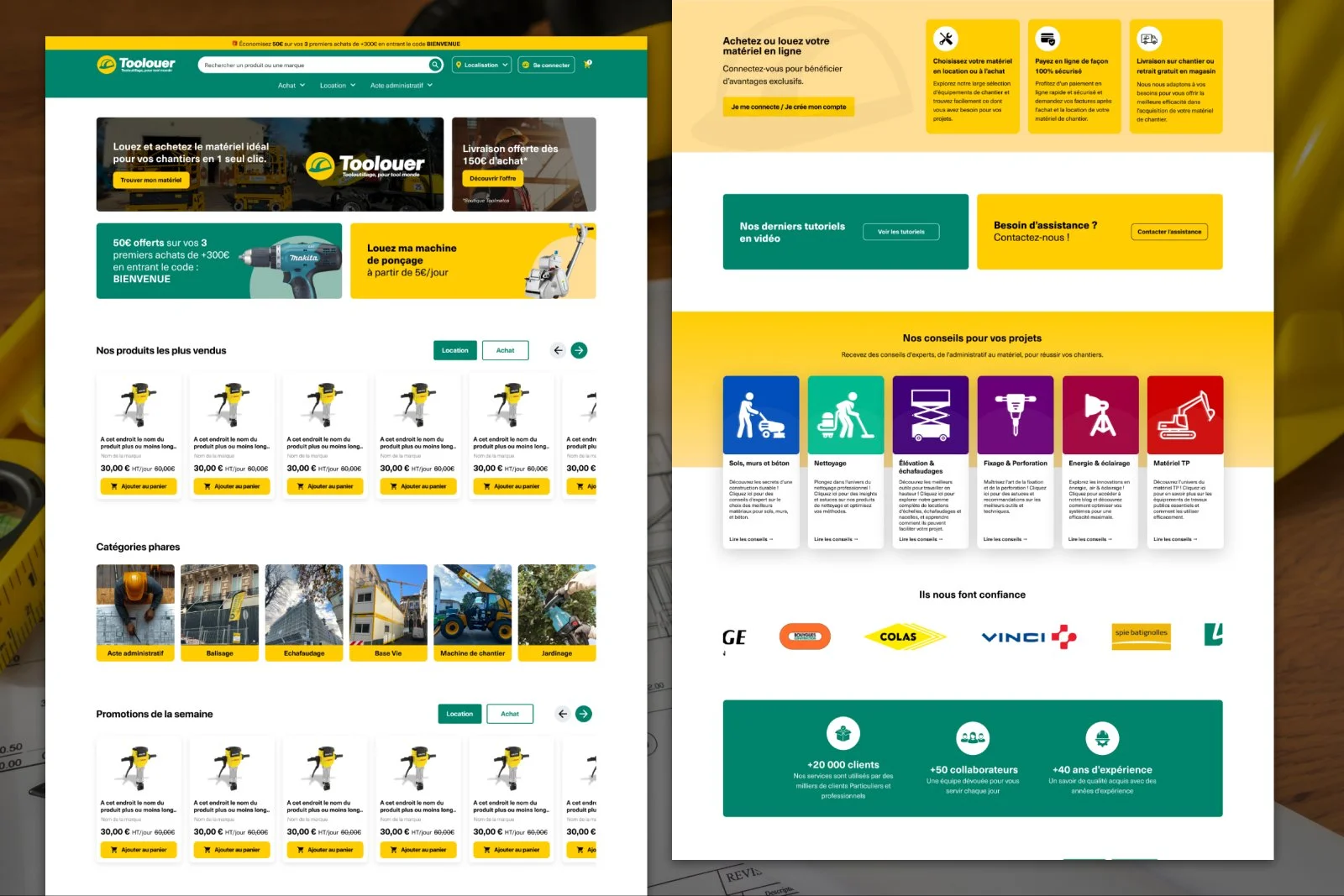This screenshot has height=896, width=1344.
Task: Click Contacter l'assistance
Action: (1169, 232)
